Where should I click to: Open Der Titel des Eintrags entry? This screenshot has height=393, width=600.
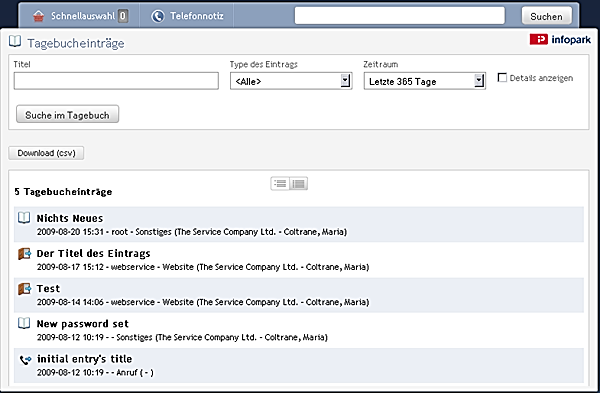pyautogui.click(x=93, y=253)
